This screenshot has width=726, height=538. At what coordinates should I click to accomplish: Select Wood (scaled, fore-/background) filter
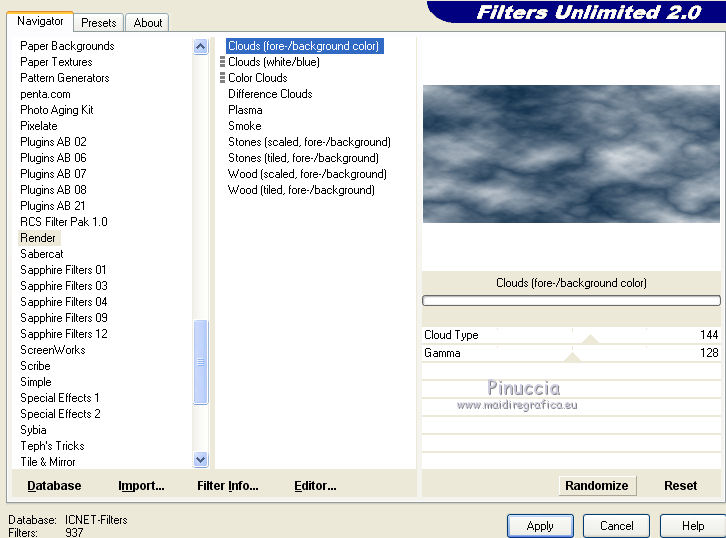[307, 174]
